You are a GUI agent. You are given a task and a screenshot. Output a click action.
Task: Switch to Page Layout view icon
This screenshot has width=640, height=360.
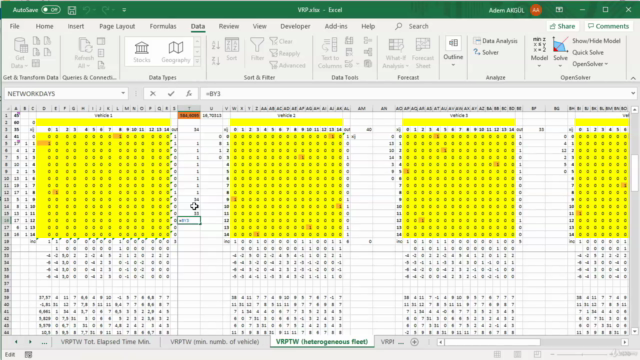point(517,354)
